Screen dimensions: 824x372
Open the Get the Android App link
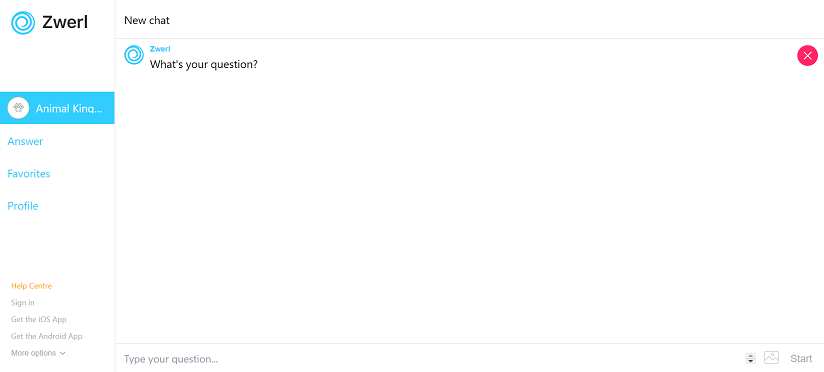(47, 336)
